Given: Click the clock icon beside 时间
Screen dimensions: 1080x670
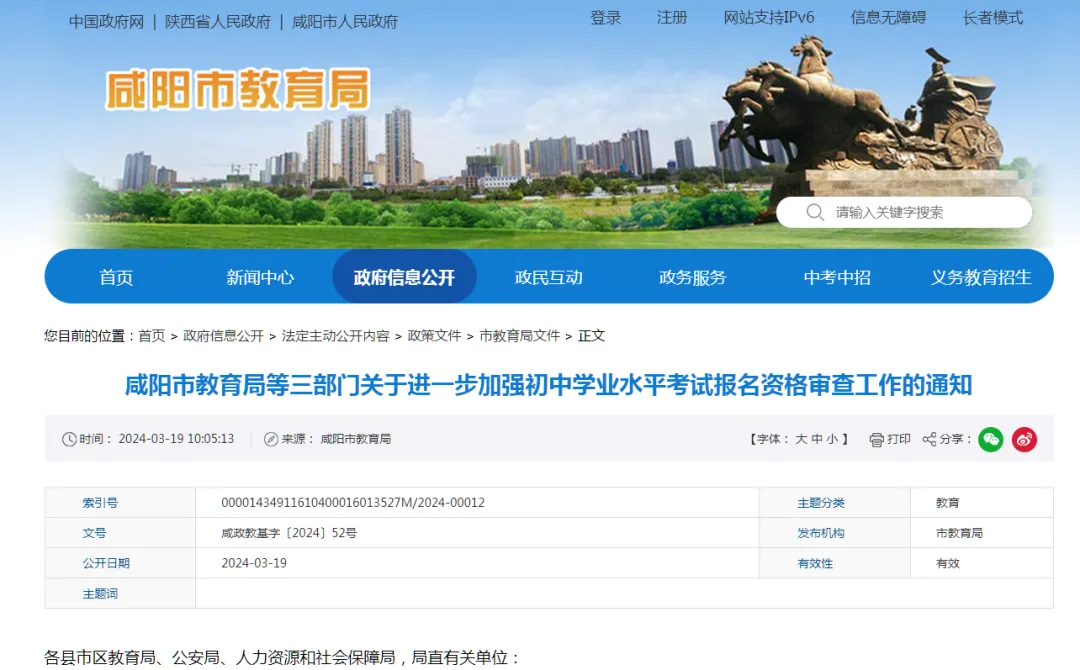Looking at the screenshot, I should click(x=69, y=439).
